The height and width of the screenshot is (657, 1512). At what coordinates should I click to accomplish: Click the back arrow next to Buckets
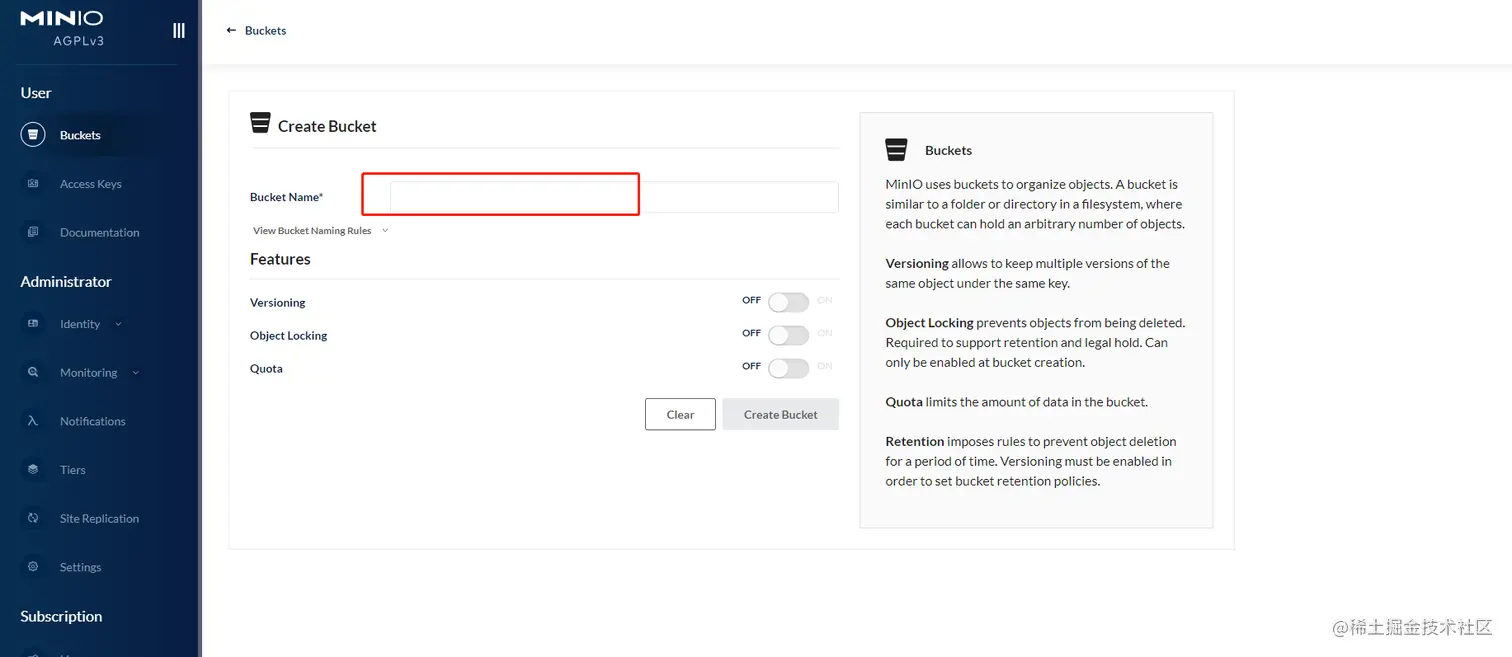click(x=232, y=31)
